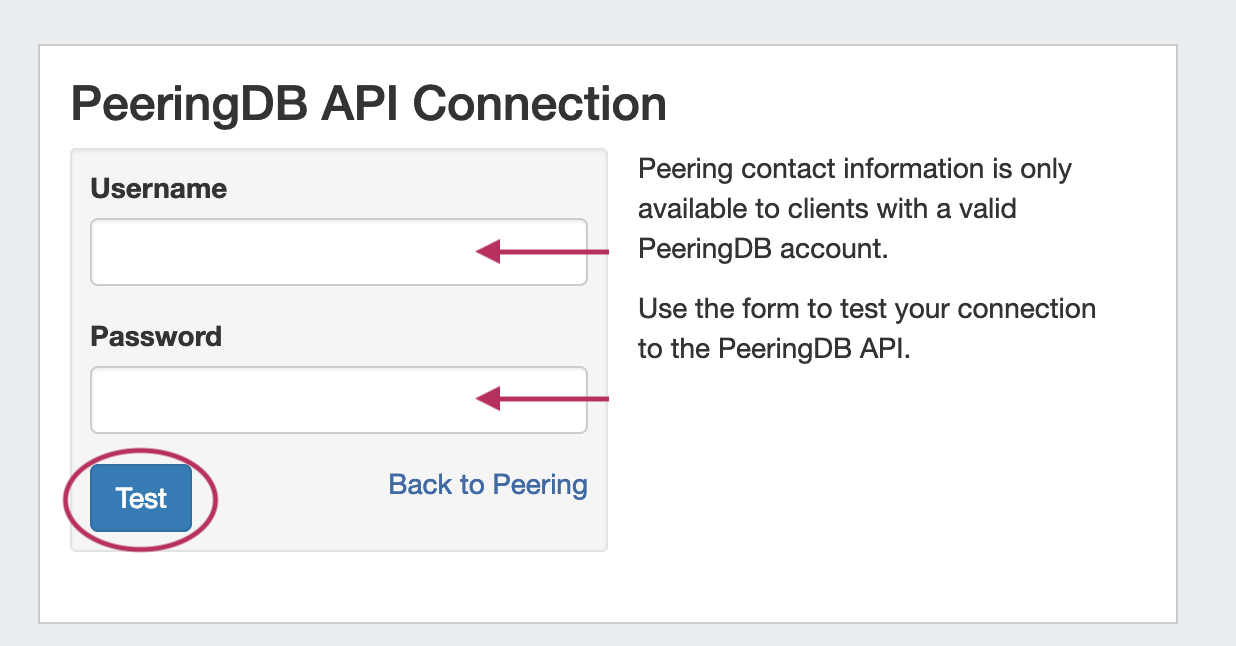Click the word PeeringDB in page heading
This screenshot has height=646, width=1236.
(x=189, y=103)
